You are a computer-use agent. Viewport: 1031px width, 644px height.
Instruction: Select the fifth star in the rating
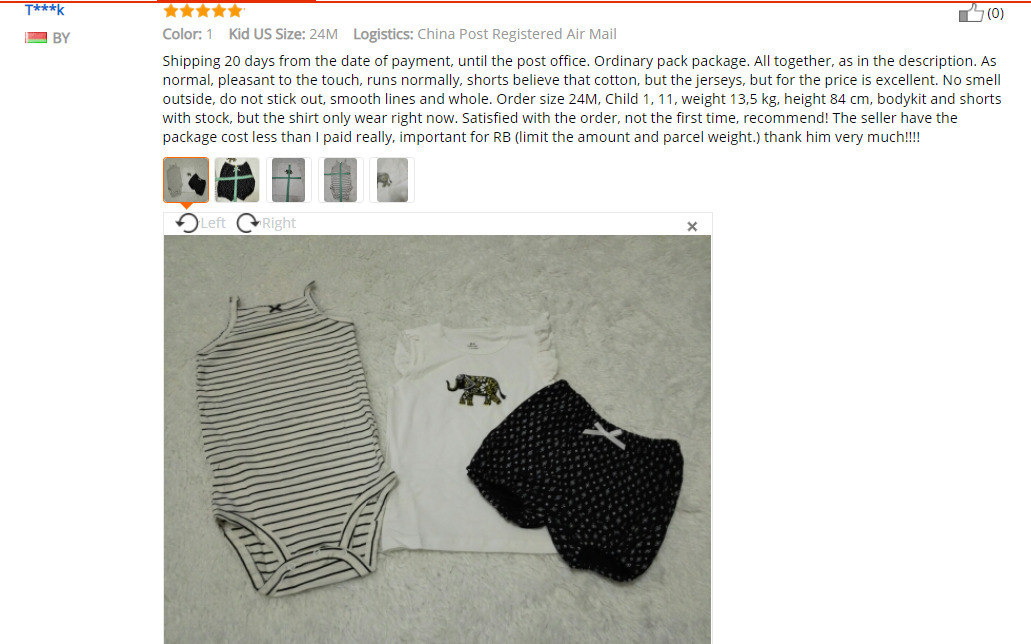pyautogui.click(x=235, y=11)
